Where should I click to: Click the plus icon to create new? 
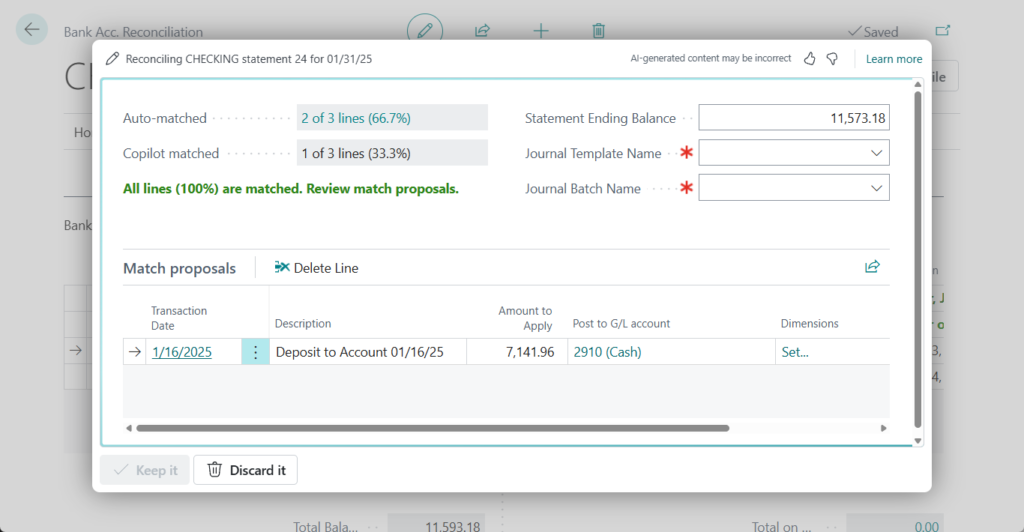541,30
